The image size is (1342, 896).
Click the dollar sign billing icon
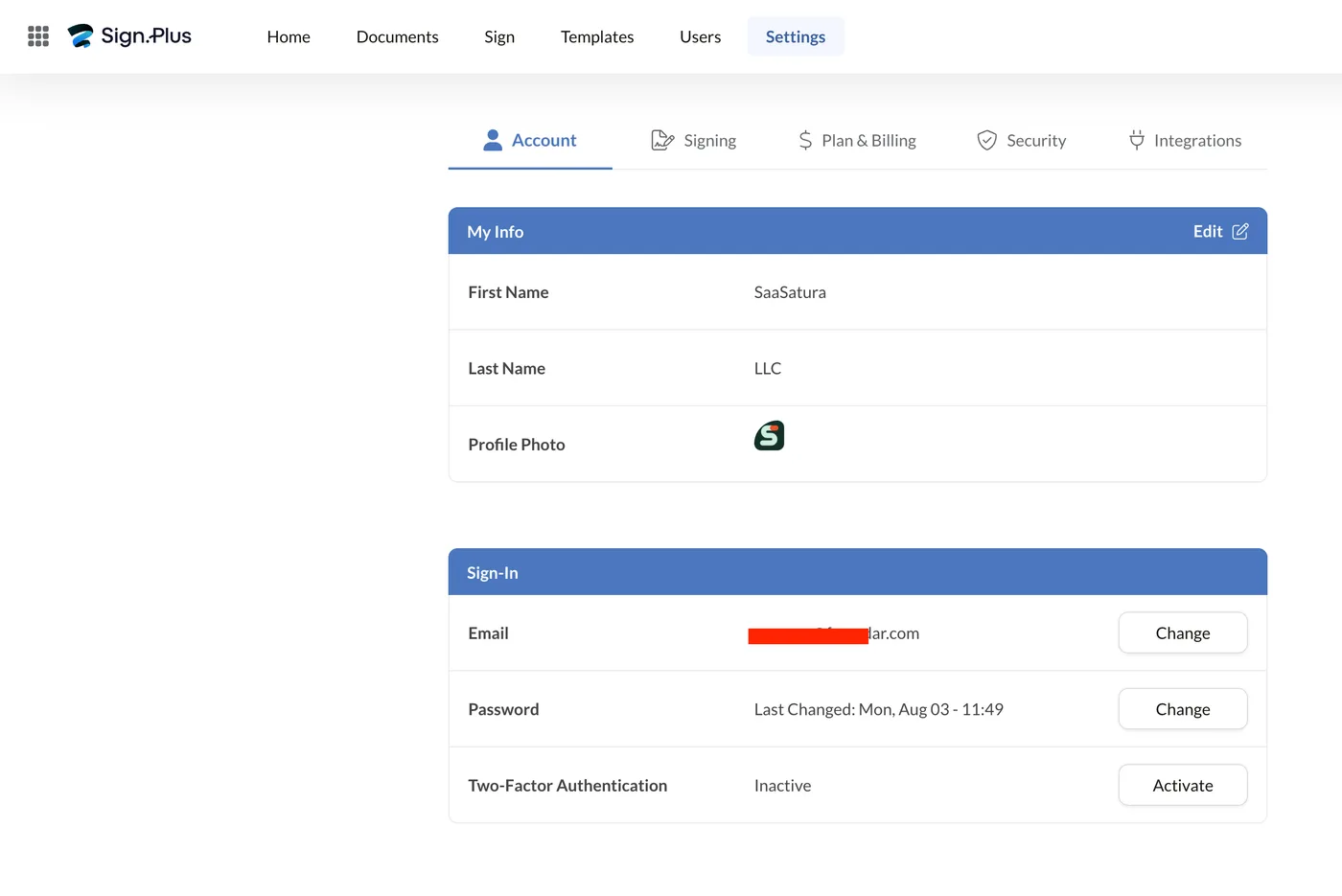[805, 140]
